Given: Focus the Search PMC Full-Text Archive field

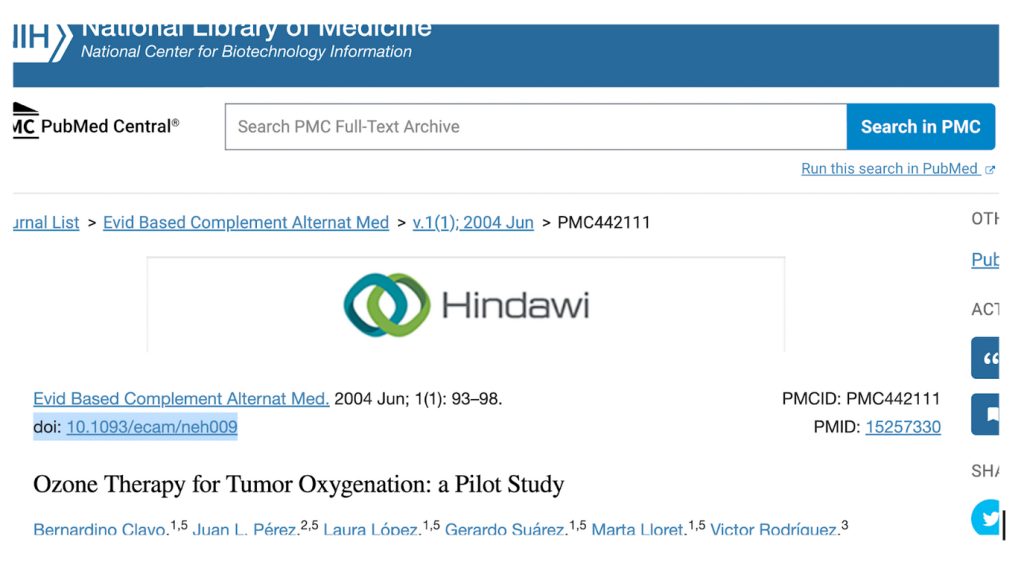Looking at the screenshot, I should coord(536,127).
